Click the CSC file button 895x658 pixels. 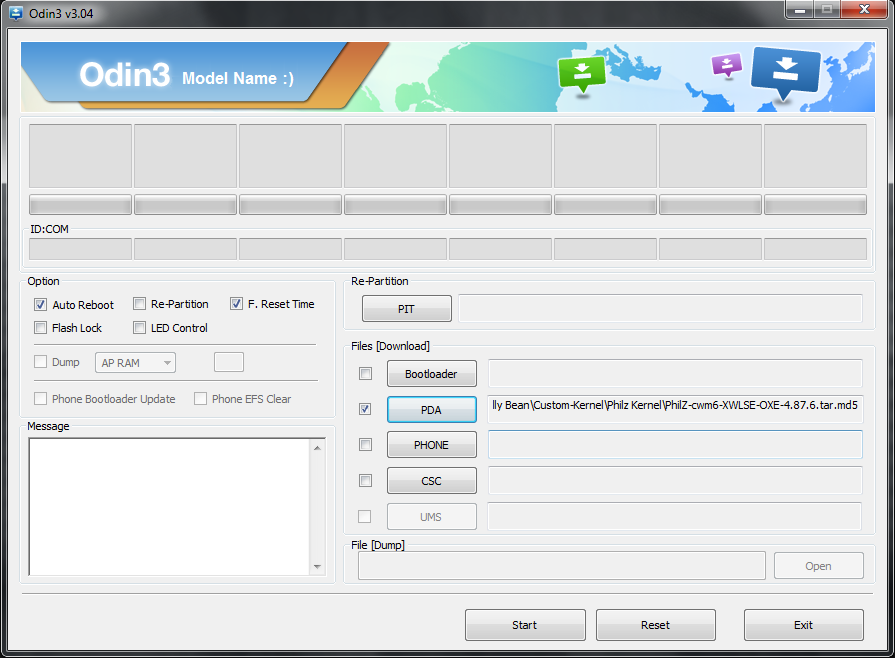click(x=432, y=481)
